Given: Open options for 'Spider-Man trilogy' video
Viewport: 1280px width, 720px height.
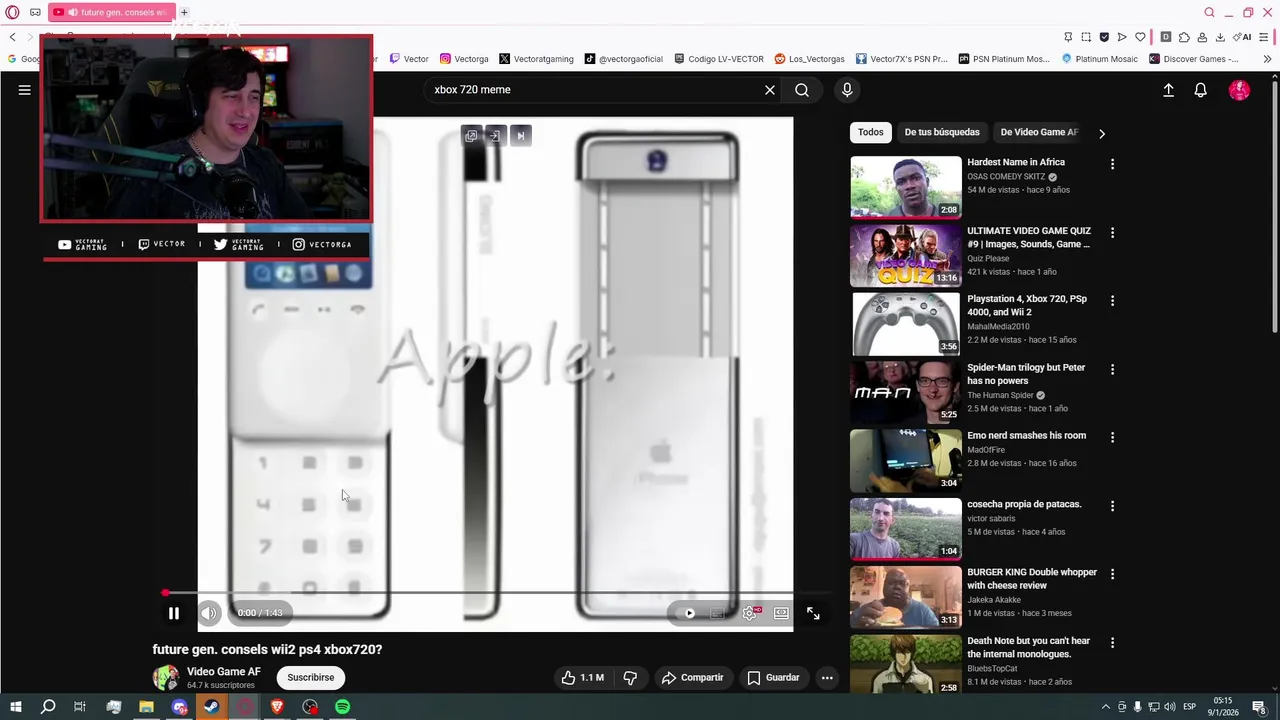Looking at the screenshot, I should (x=1112, y=369).
